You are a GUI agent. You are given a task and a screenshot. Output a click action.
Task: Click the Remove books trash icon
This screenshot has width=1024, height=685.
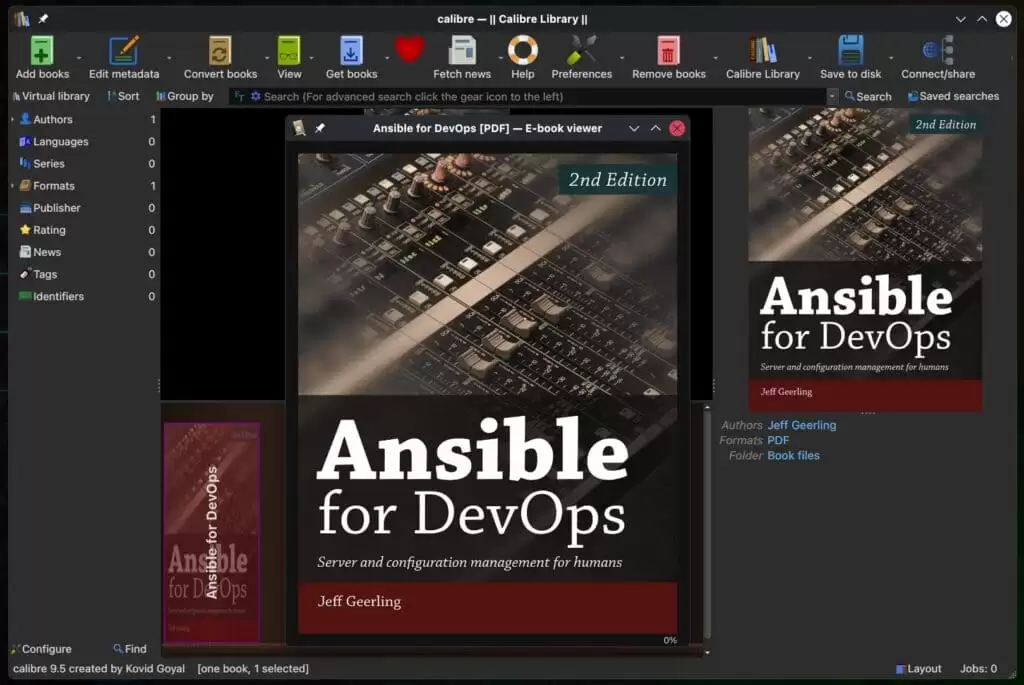[668, 51]
